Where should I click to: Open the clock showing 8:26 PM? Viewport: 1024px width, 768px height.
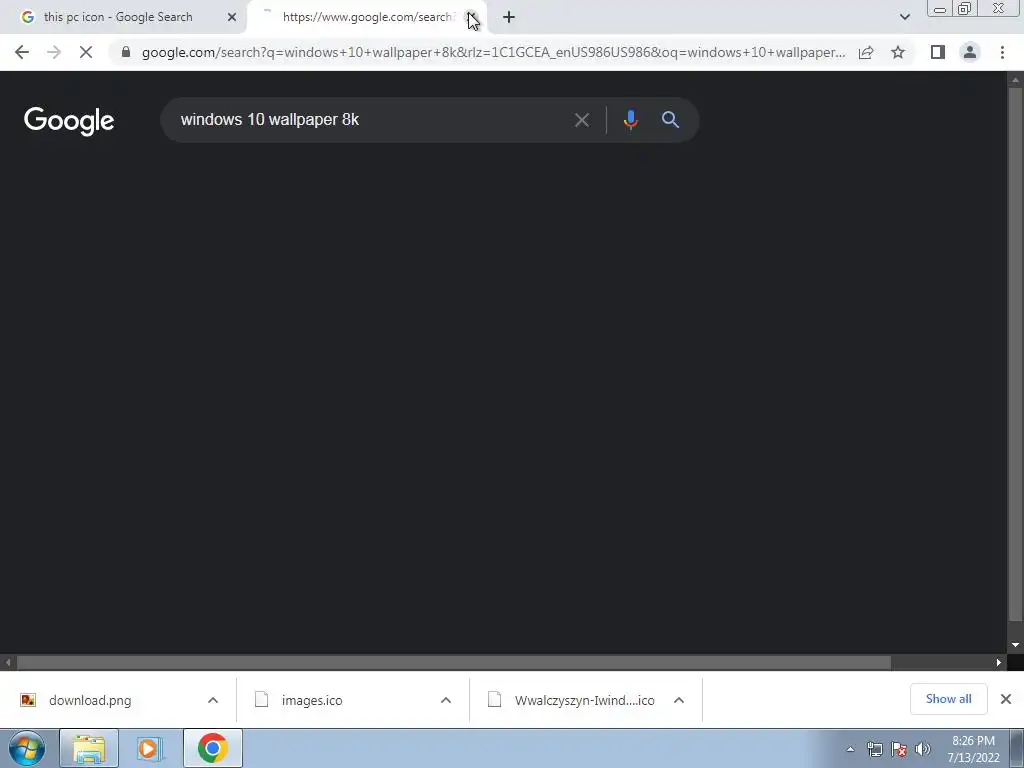pos(973,749)
